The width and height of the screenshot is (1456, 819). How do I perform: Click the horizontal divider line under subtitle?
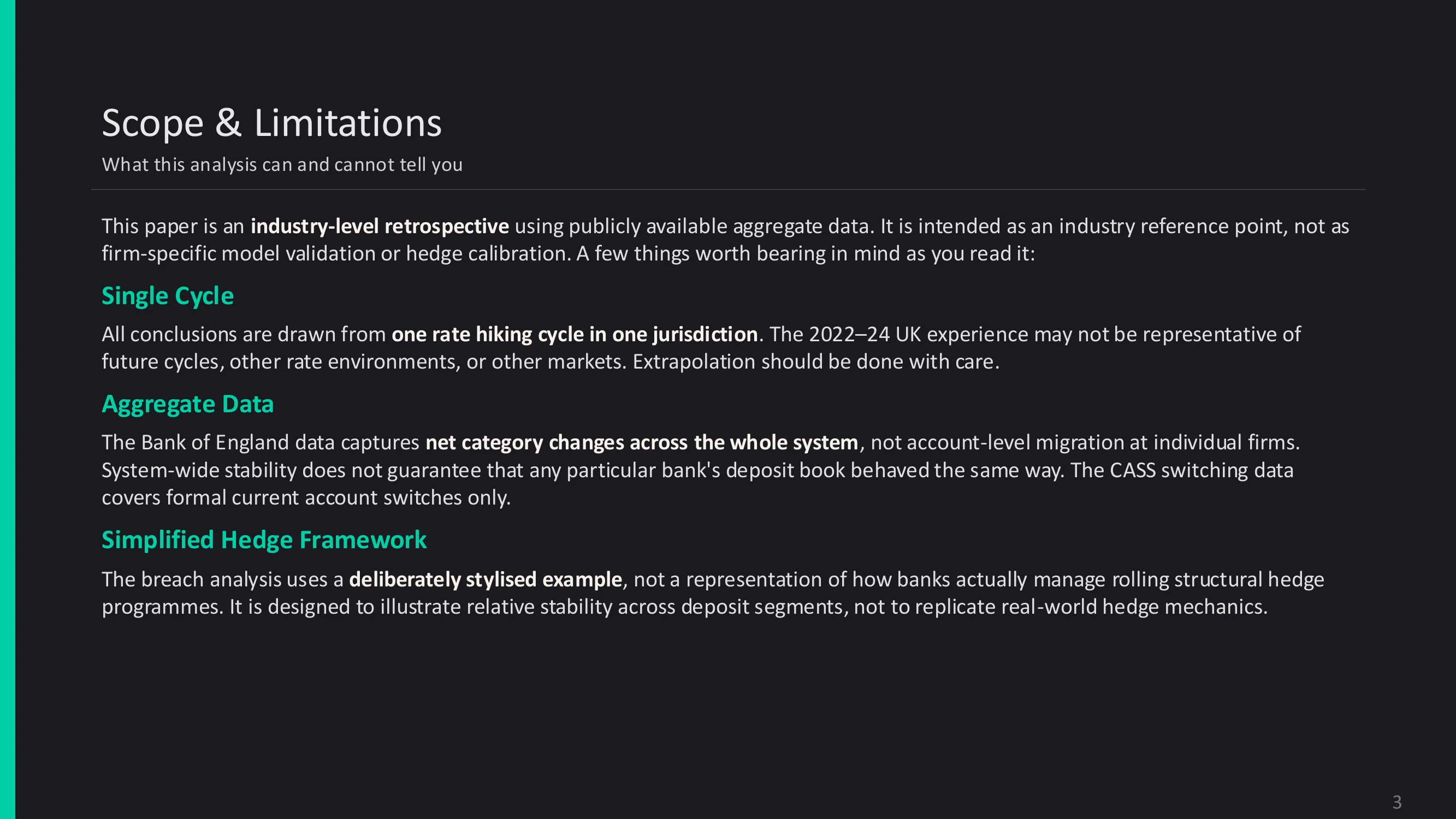pos(728,189)
